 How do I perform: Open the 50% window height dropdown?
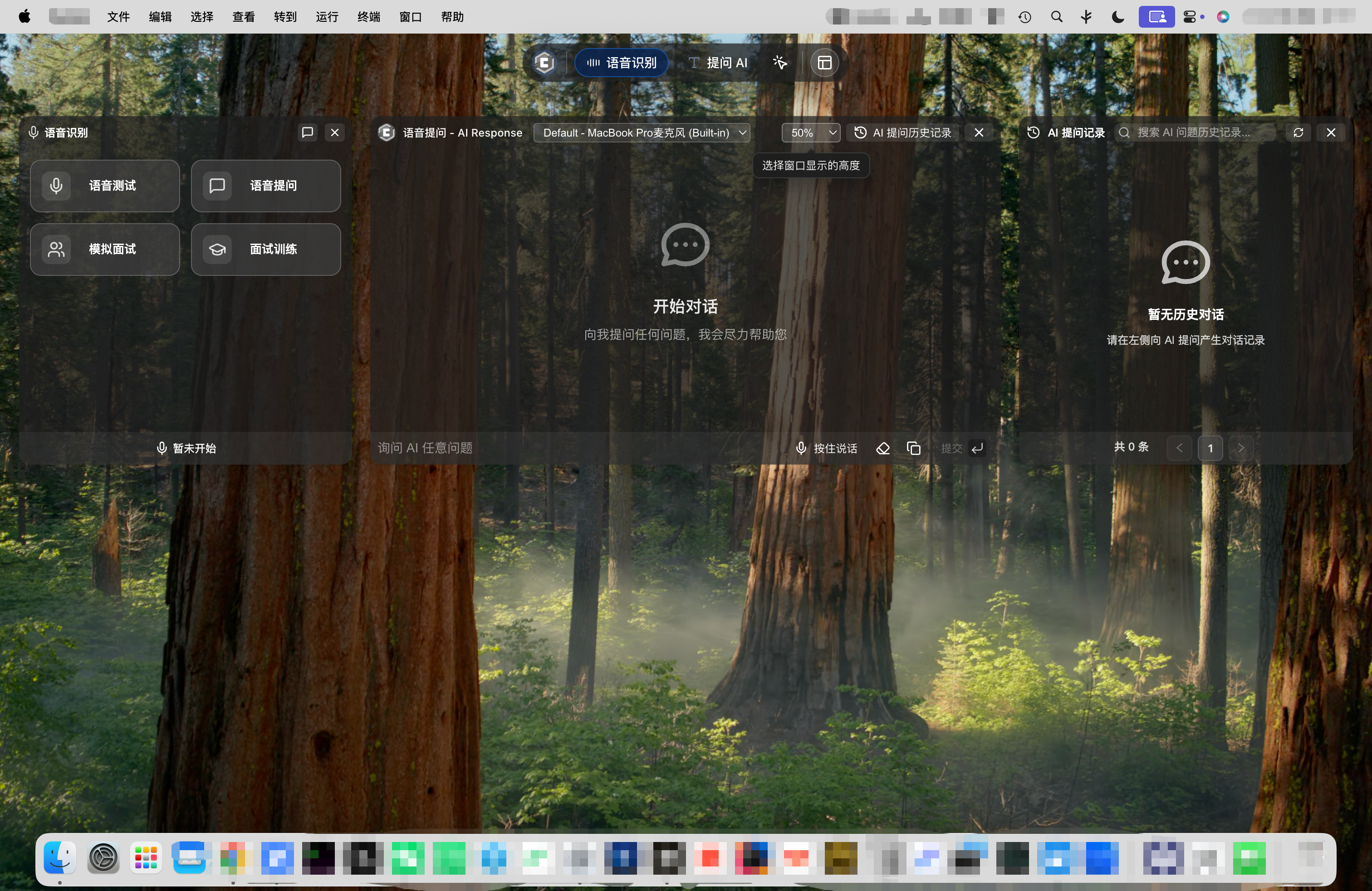[810, 132]
